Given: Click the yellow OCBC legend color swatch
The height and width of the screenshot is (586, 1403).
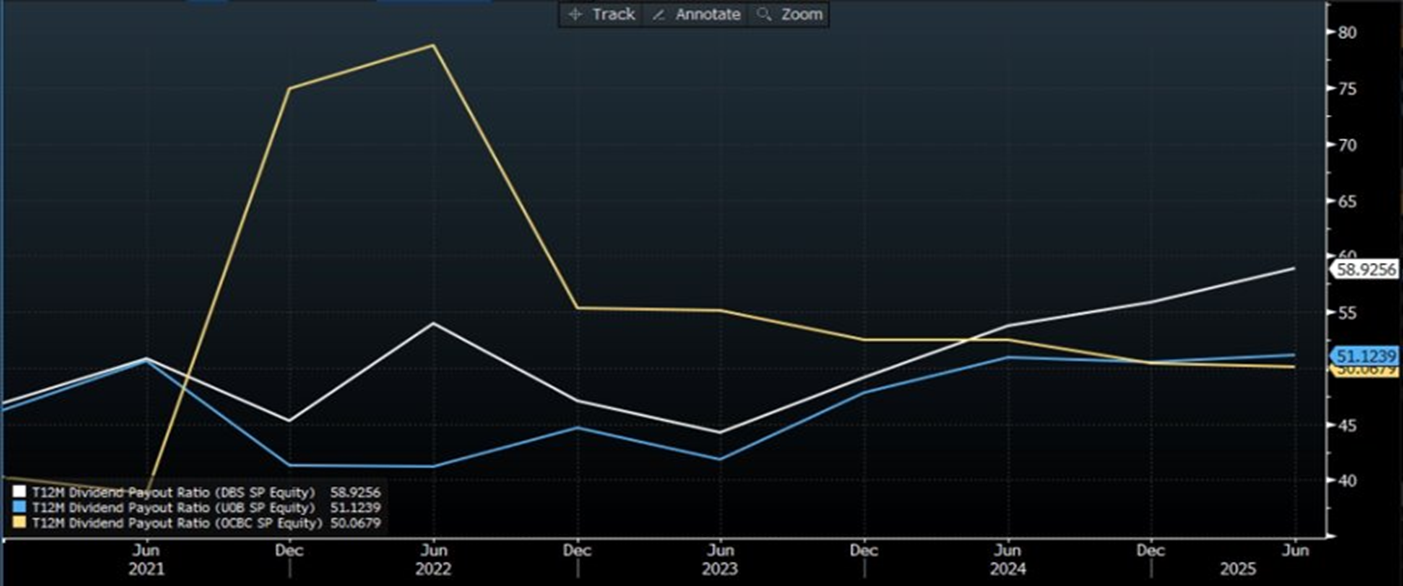Looking at the screenshot, I should coord(20,522).
